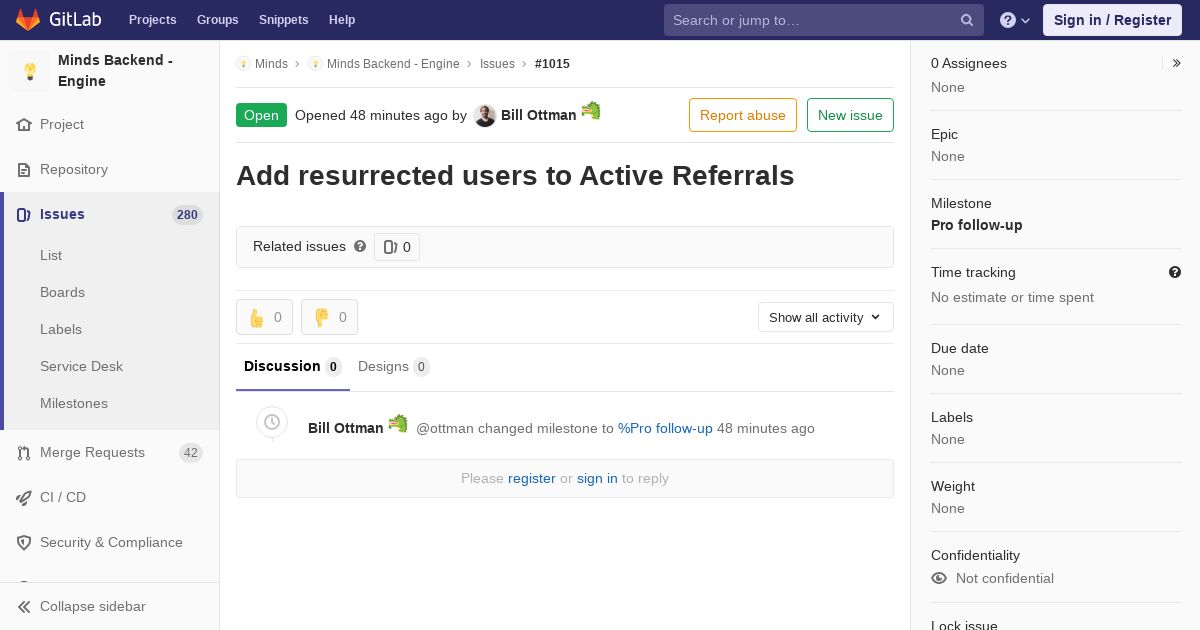Click the CI / CD rocket icon
Image resolution: width=1200 pixels, height=630 pixels.
pos(24,498)
